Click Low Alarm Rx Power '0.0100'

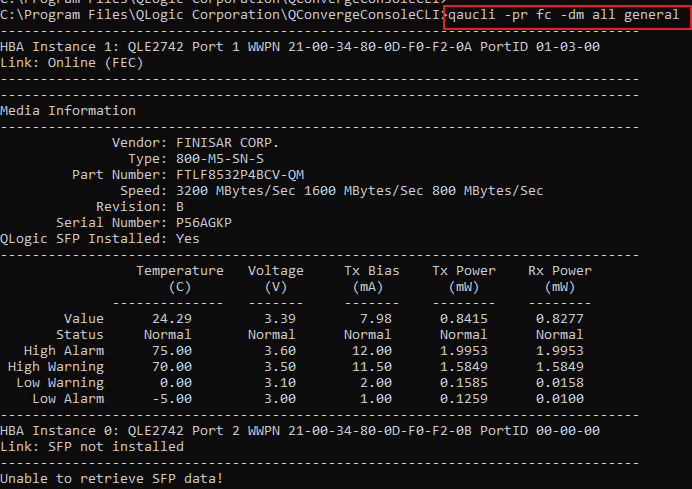click(560, 399)
